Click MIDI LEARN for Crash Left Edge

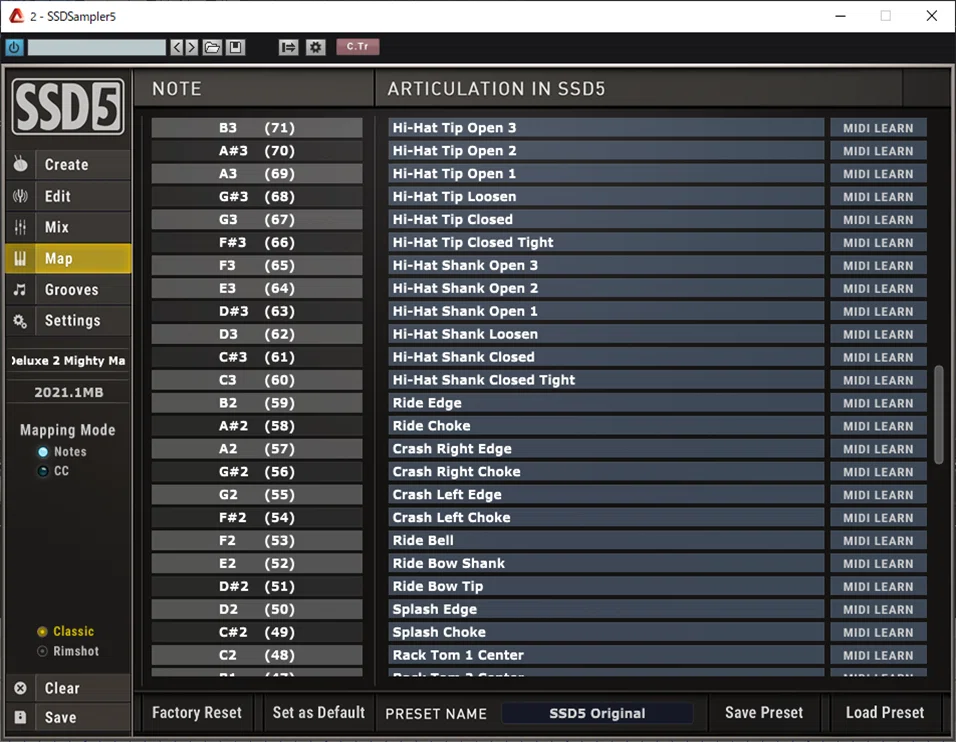tap(878, 494)
